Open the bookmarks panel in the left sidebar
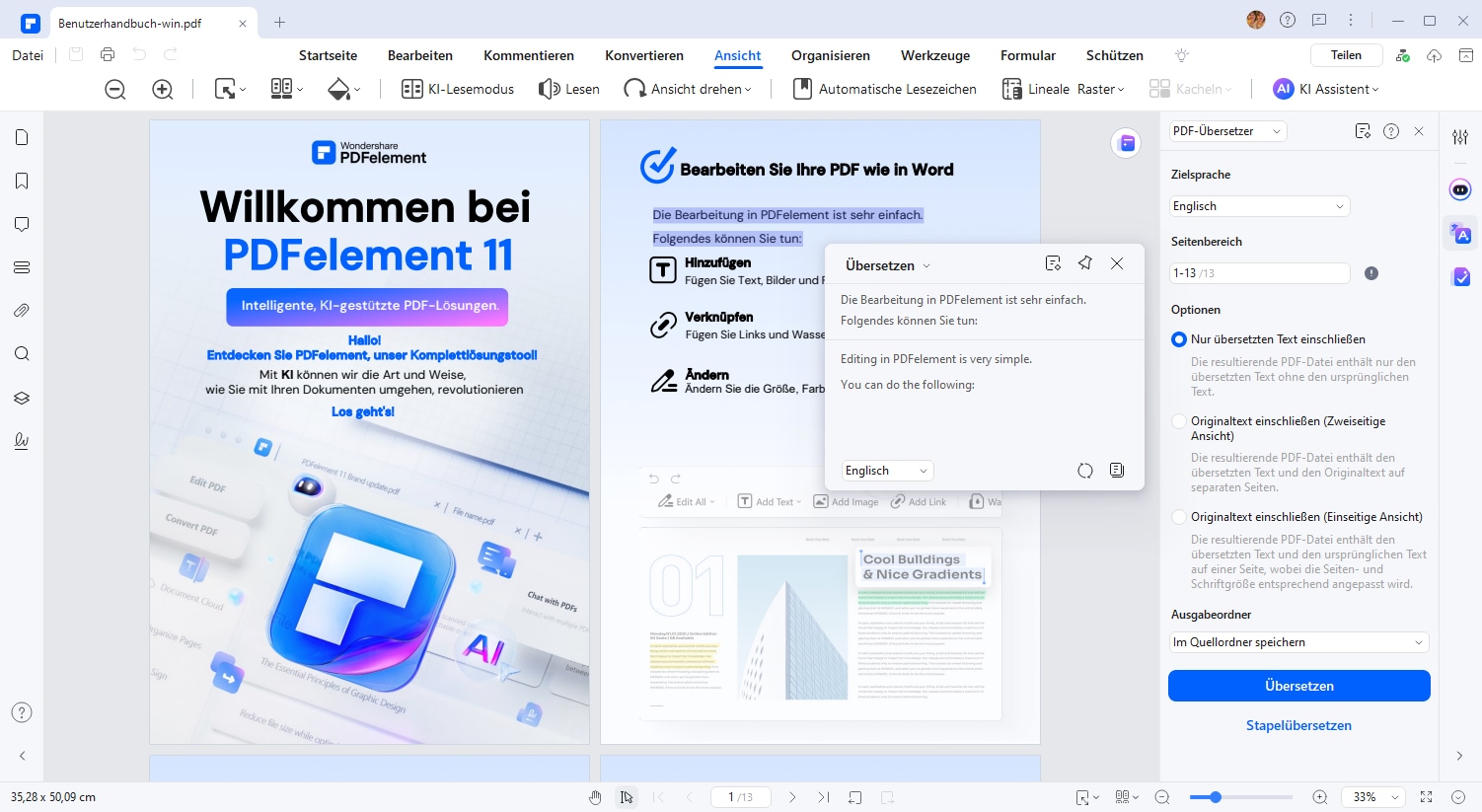Image resolution: width=1482 pixels, height=812 pixels. [22, 181]
